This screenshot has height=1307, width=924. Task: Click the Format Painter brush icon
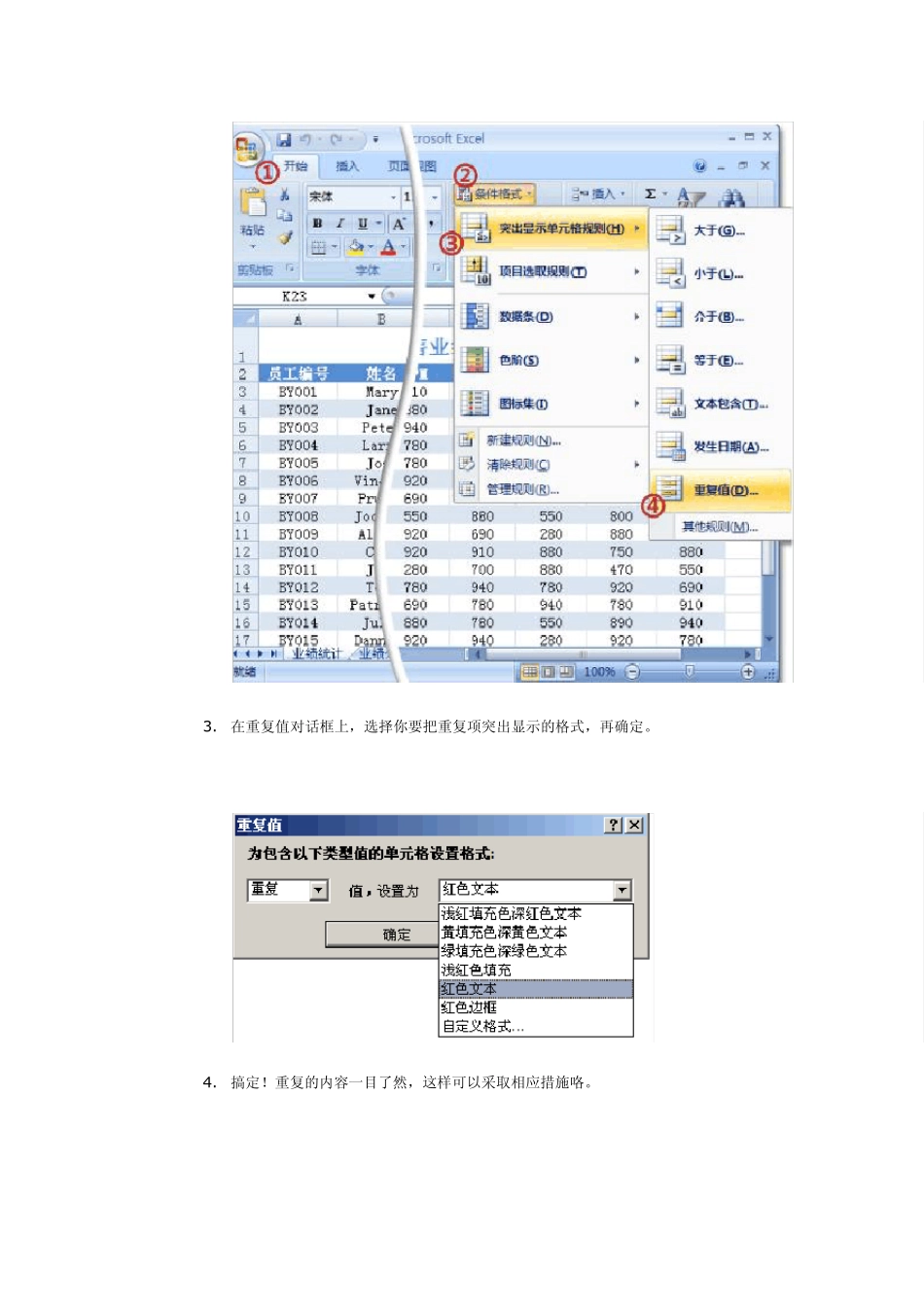[x=285, y=236]
